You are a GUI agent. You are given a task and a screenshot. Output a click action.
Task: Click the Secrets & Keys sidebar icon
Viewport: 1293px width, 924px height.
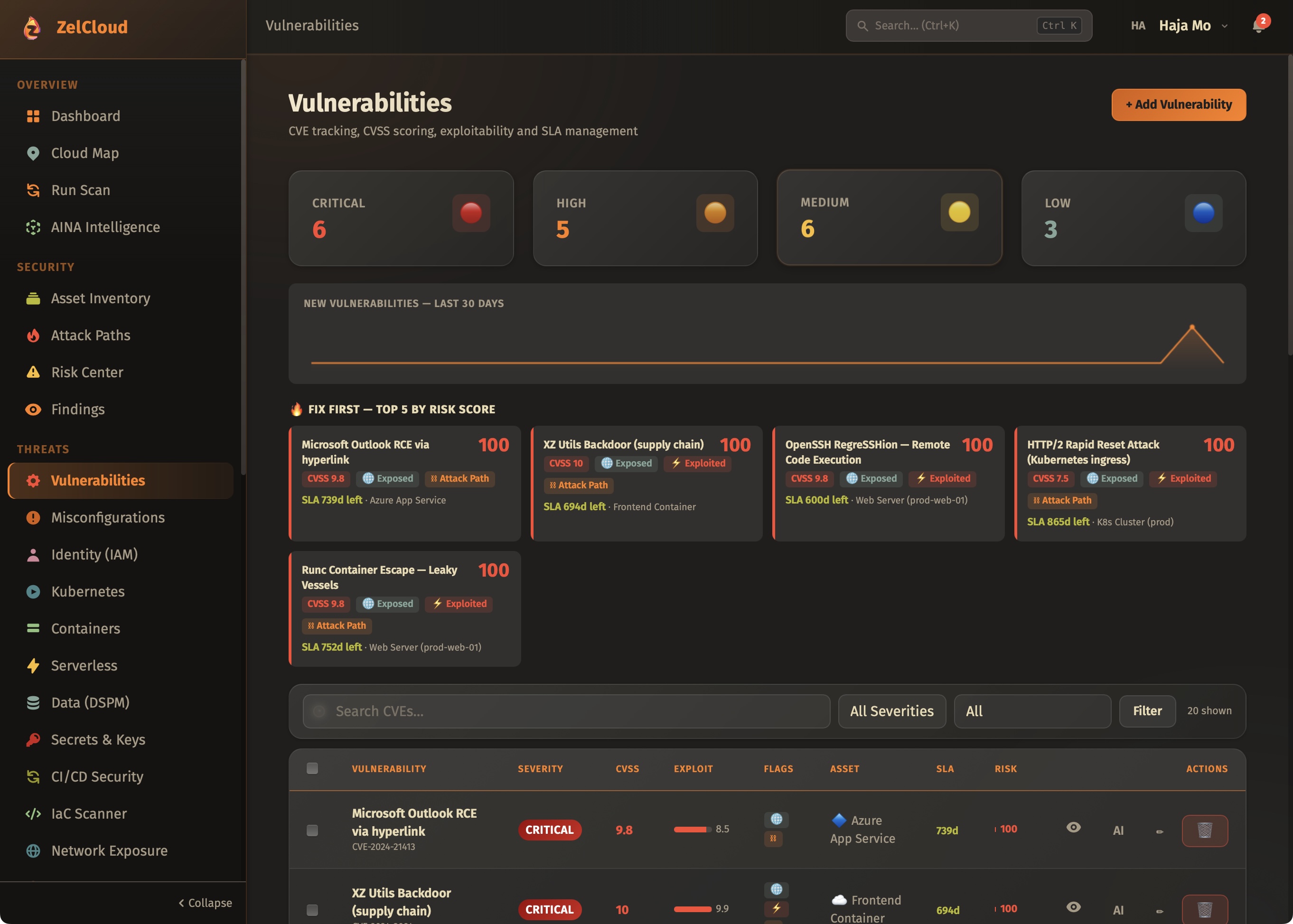[33, 739]
